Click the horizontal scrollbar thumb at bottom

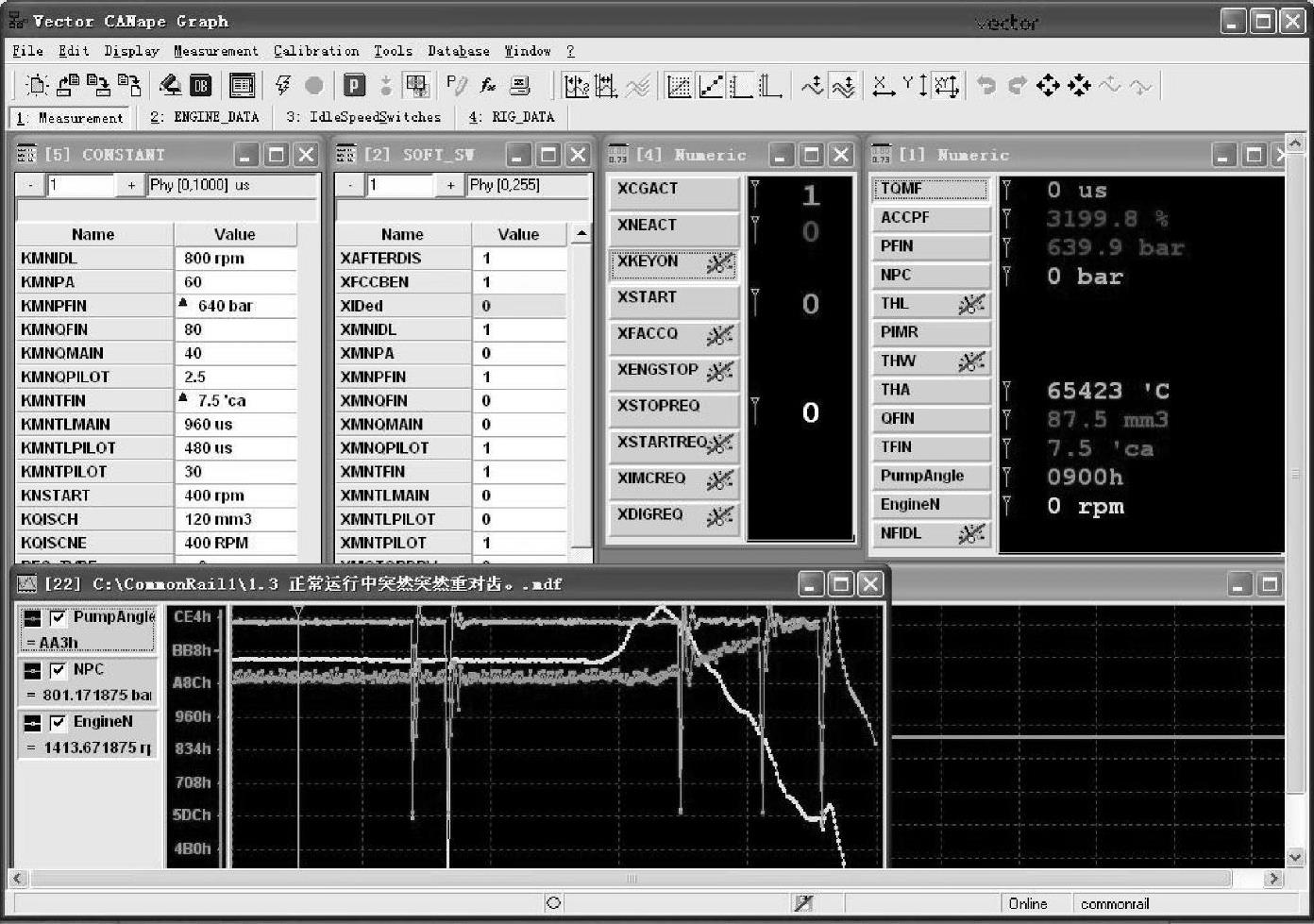tap(632, 879)
